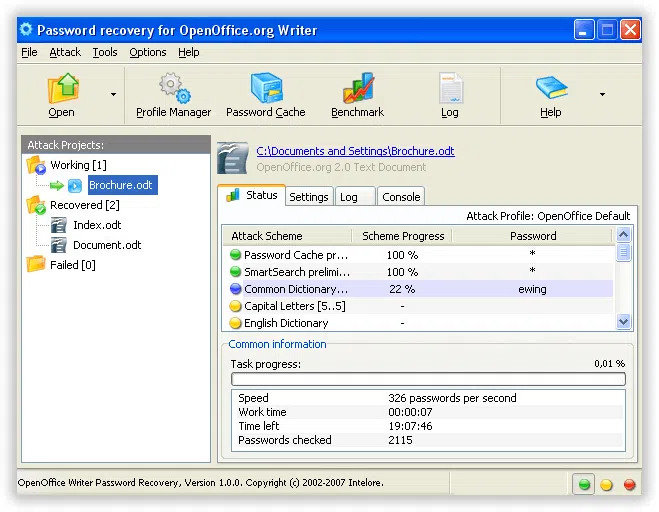Switch to the Log tab
659x512 pixels.
coord(354,197)
